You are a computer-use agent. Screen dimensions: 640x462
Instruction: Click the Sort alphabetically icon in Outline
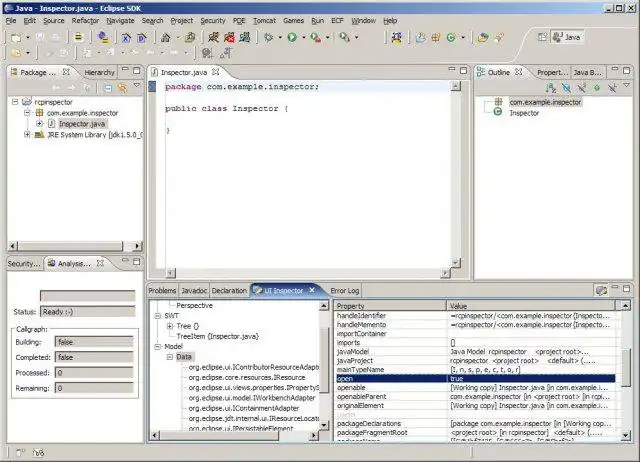pyautogui.click(x=551, y=87)
